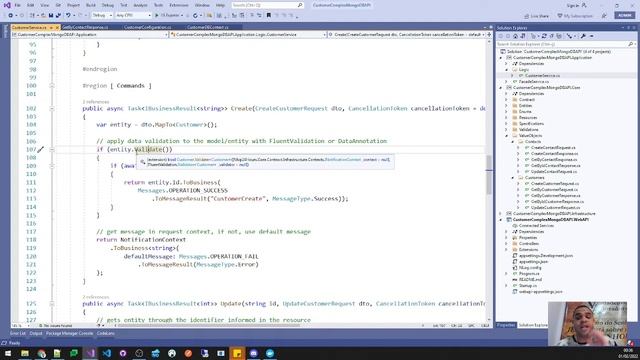Viewport: 640px width, 360px height.
Task: Click the split editor icon
Action: (x=489, y=35)
